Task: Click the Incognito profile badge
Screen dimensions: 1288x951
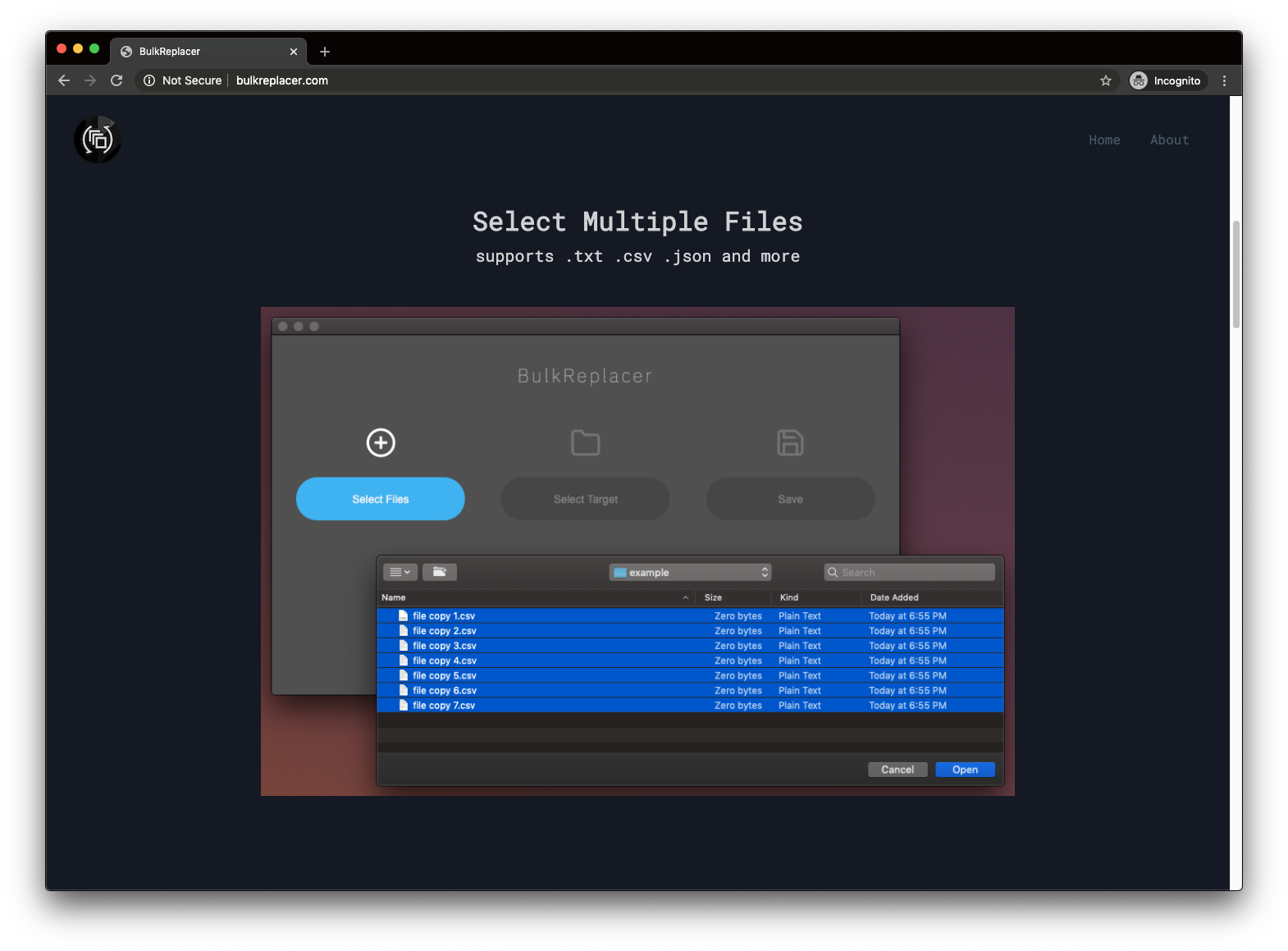Action: click(x=1166, y=80)
